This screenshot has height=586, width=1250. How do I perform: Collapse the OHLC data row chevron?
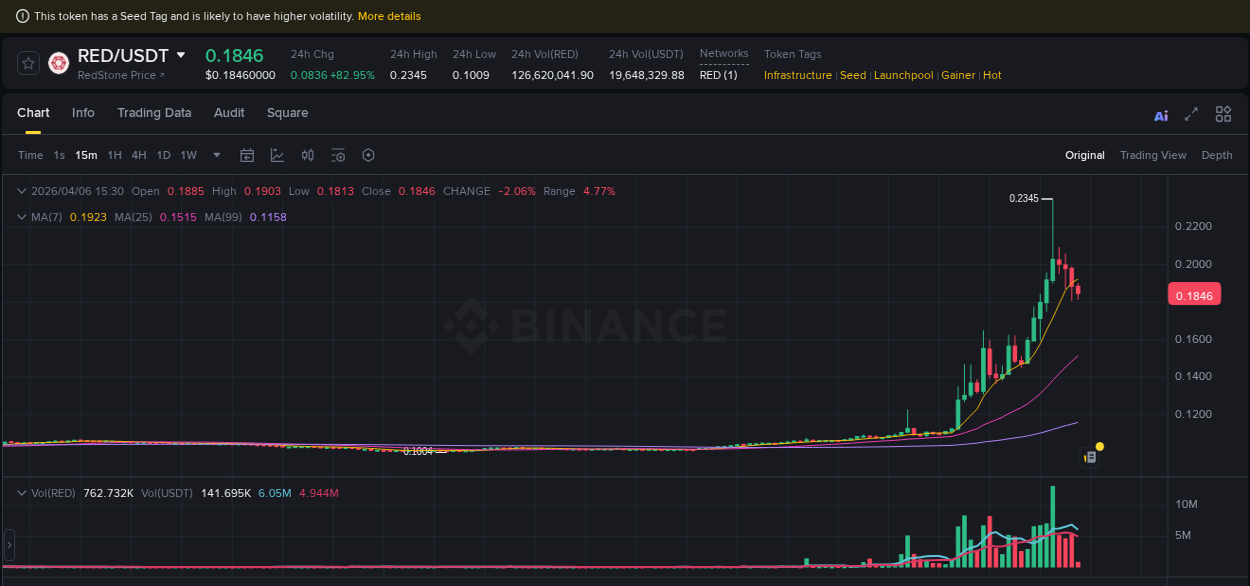[x=22, y=191]
